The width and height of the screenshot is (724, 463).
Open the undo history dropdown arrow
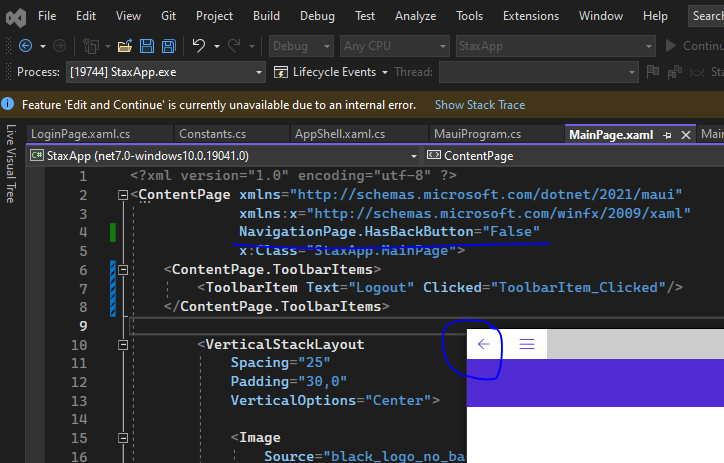[217, 46]
